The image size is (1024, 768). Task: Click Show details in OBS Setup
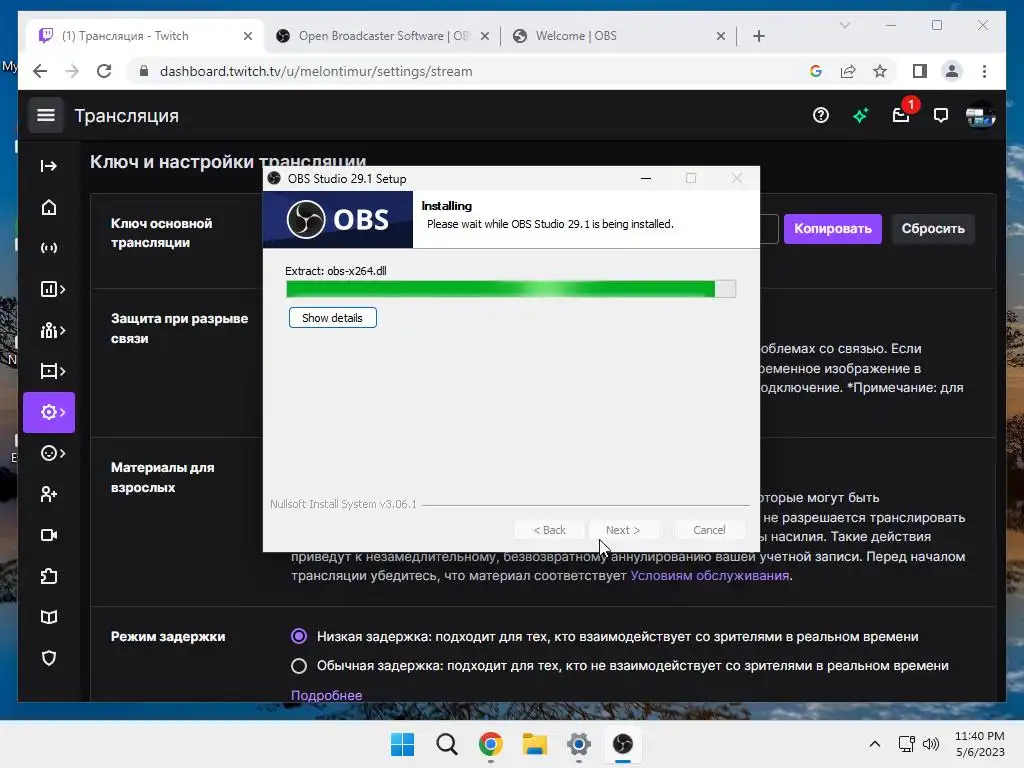(x=332, y=318)
